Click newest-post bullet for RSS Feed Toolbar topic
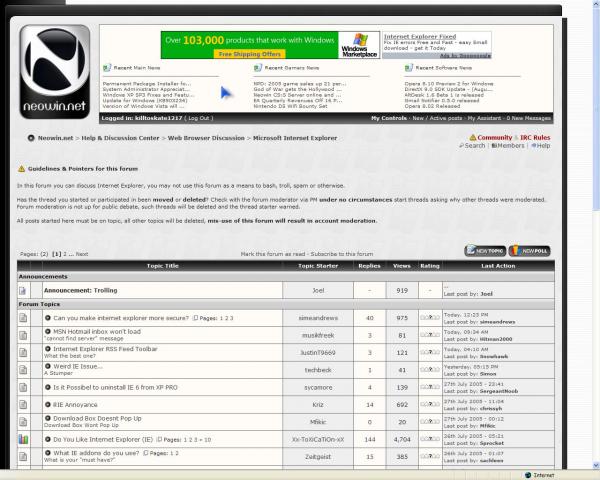The height and width of the screenshot is (480, 600). [48, 349]
